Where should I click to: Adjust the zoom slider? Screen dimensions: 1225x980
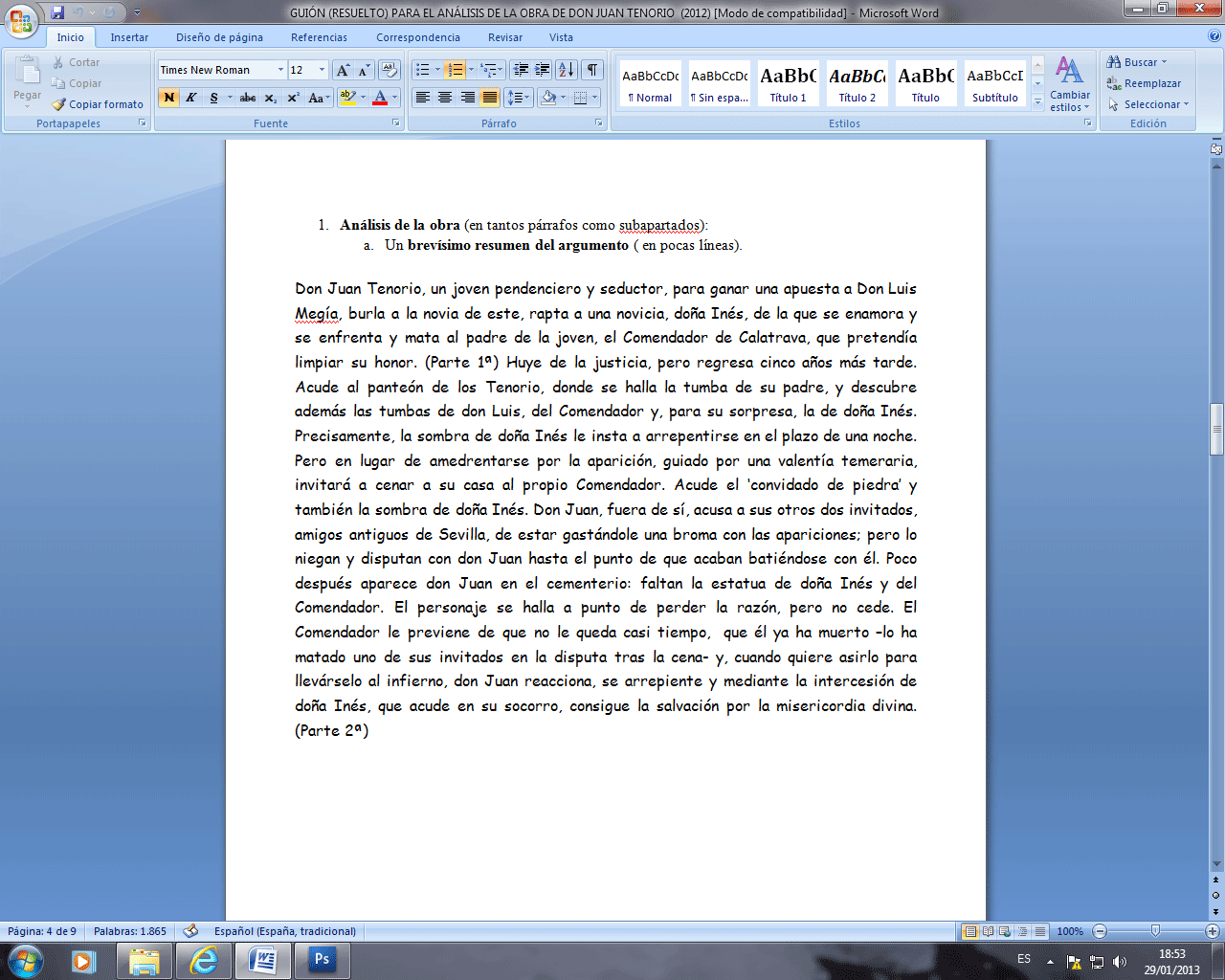click(1155, 931)
